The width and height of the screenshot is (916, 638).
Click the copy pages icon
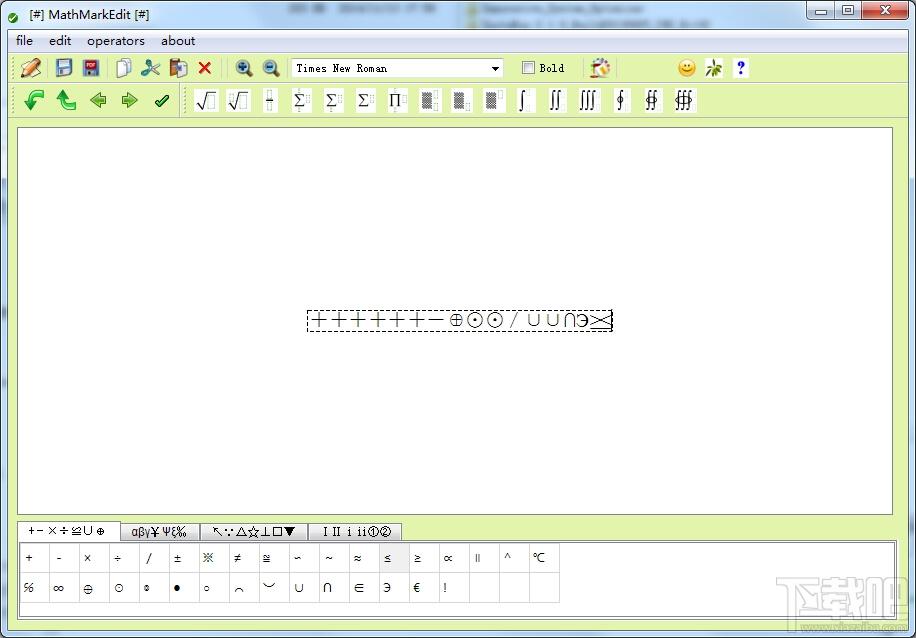pos(123,68)
